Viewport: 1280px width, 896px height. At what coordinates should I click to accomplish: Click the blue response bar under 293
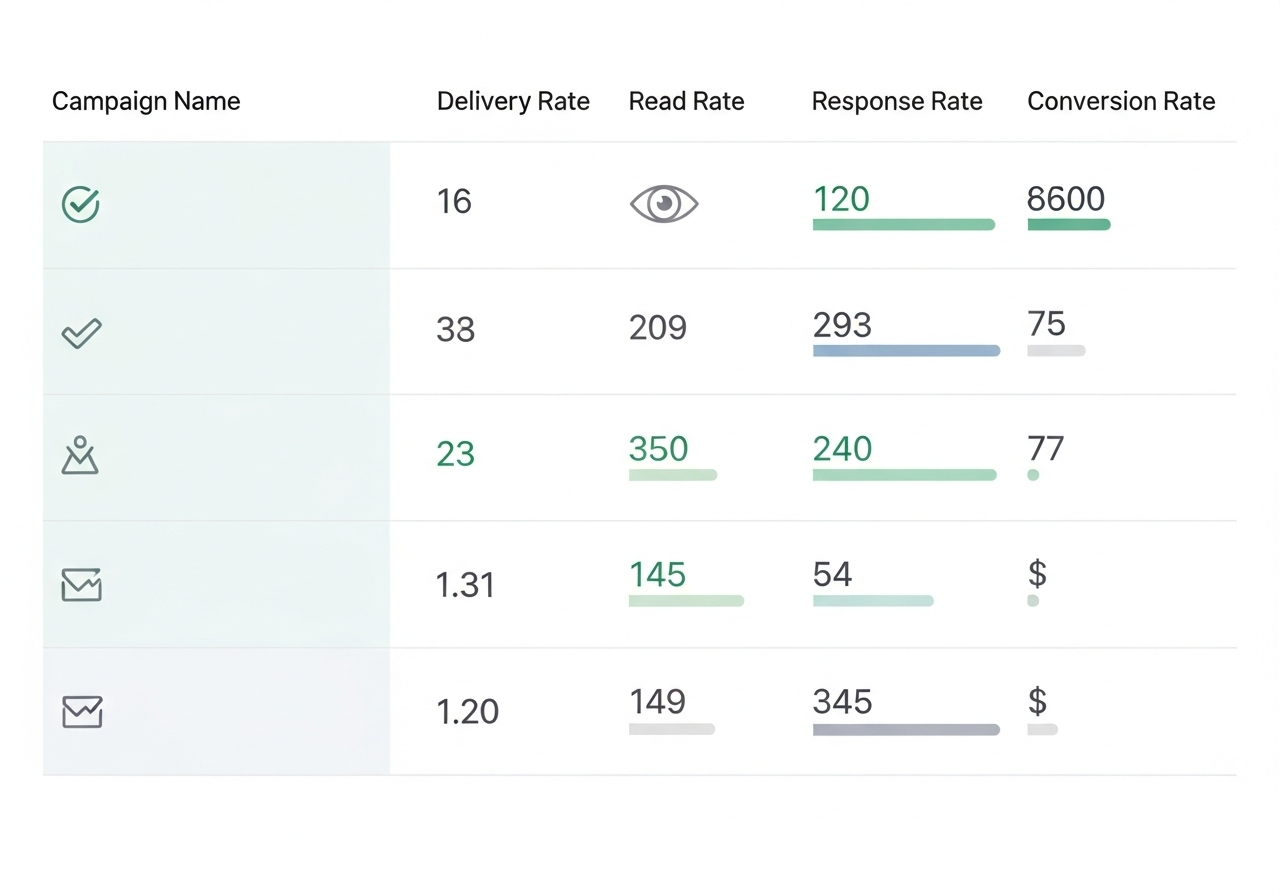point(906,351)
